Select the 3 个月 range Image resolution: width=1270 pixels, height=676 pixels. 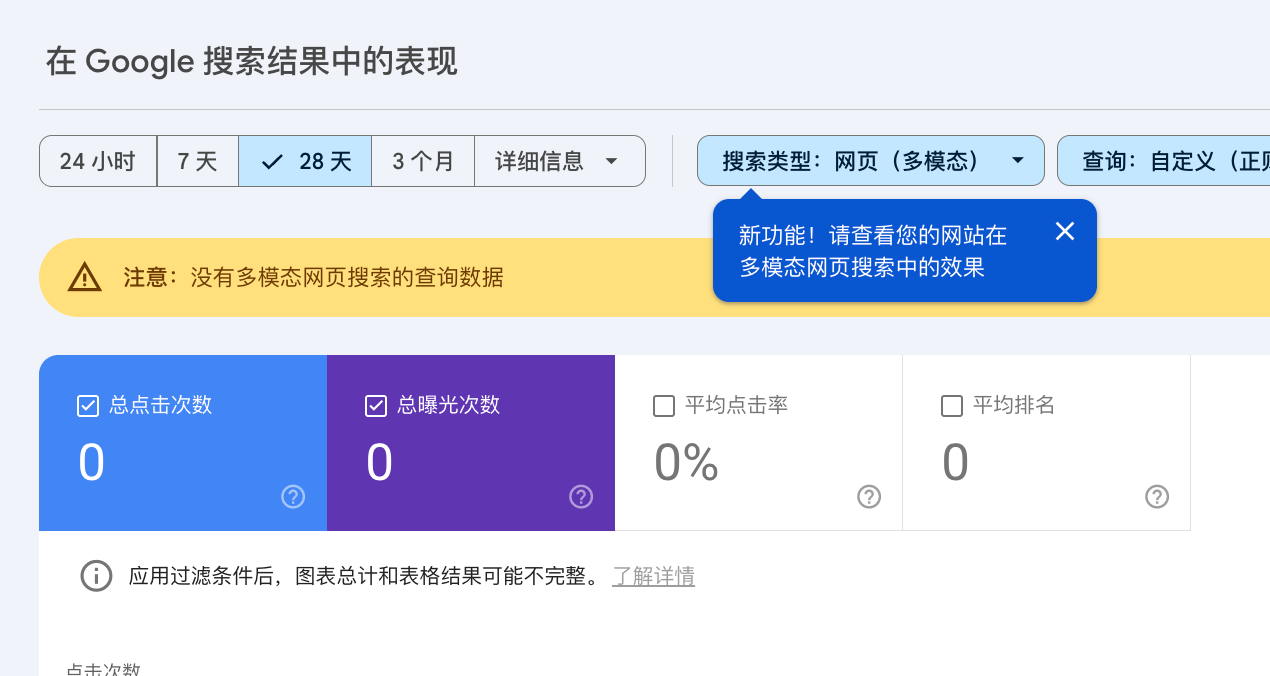(423, 161)
